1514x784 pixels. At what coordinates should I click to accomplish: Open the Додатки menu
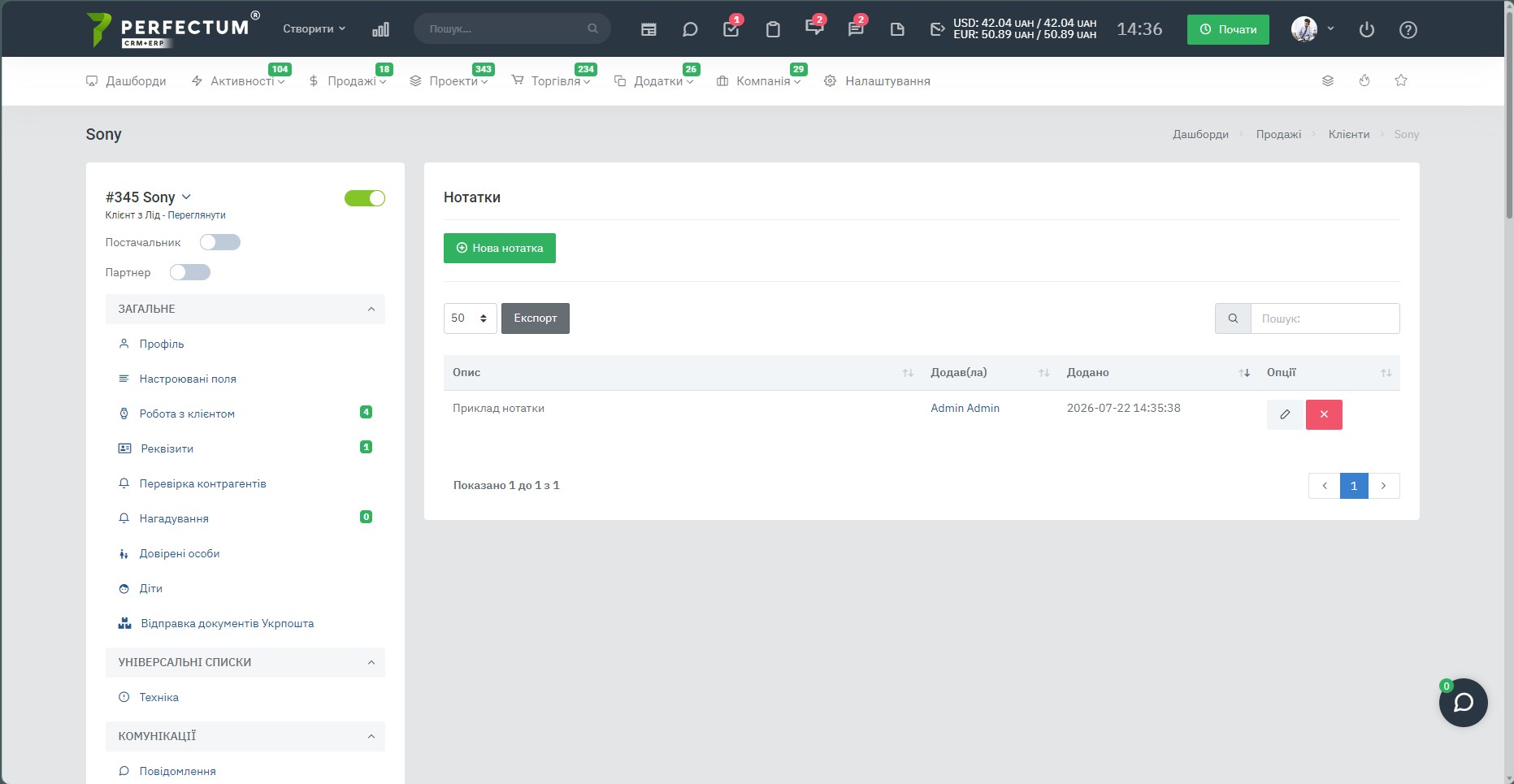coord(653,81)
